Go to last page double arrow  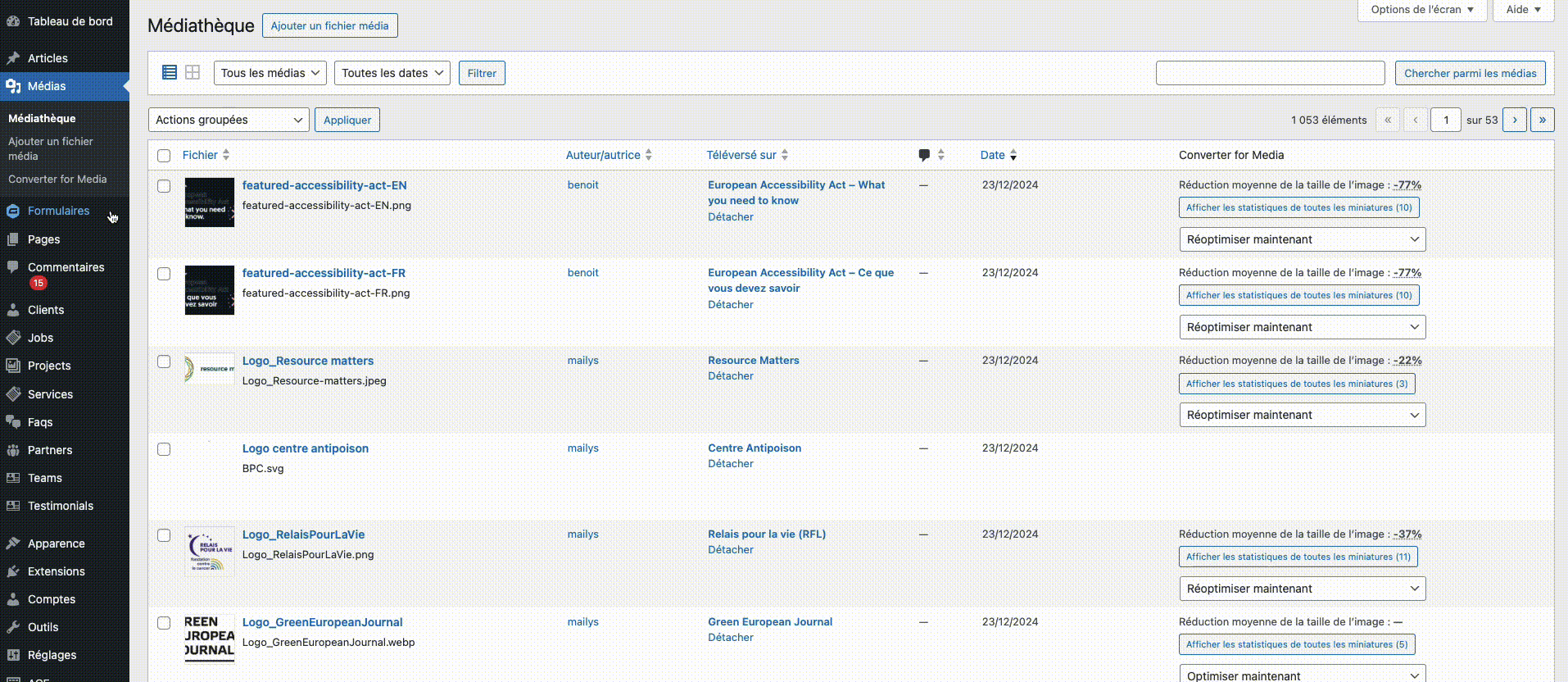(1543, 120)
